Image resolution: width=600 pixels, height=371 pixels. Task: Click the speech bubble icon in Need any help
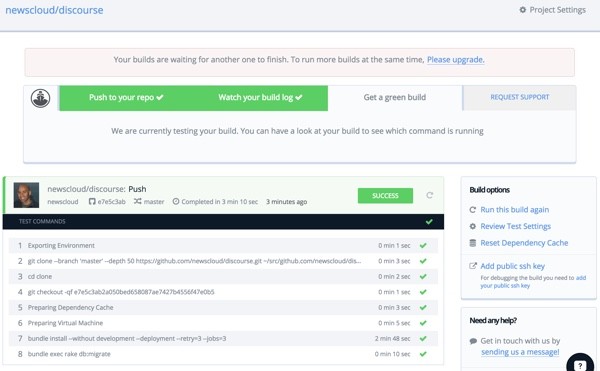473,341
